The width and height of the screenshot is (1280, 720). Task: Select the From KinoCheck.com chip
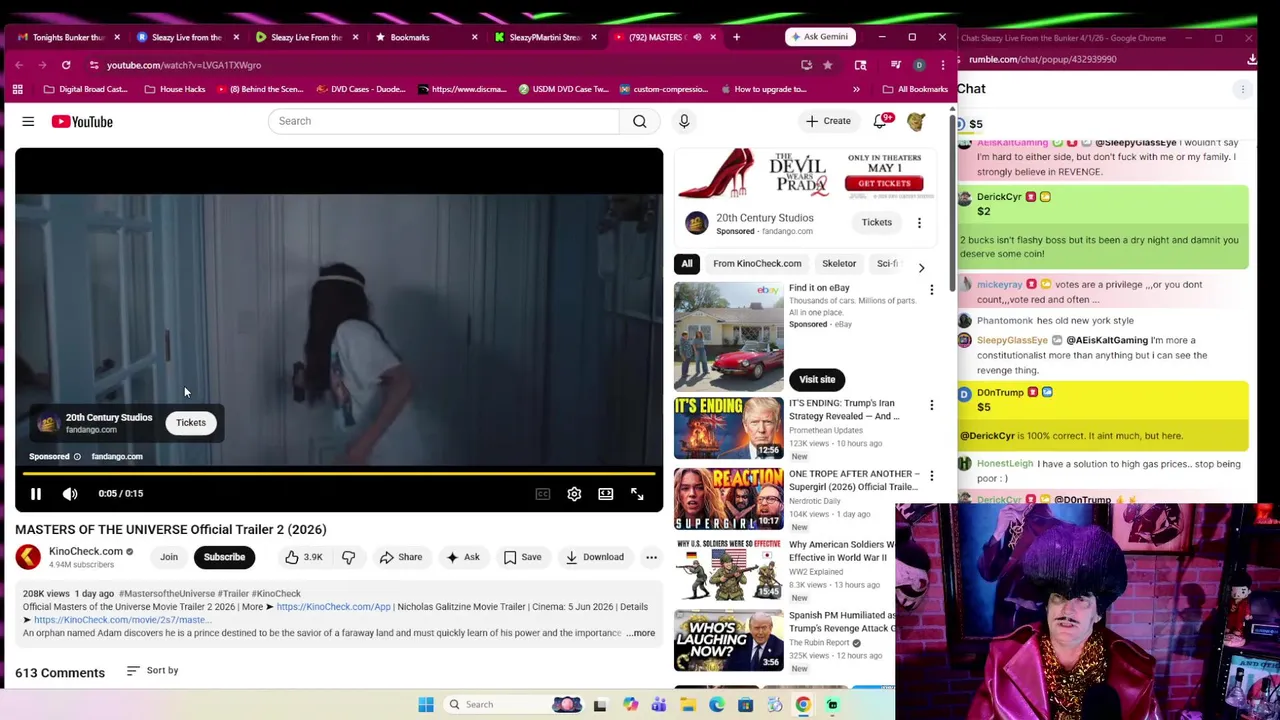tap(757, 263)
